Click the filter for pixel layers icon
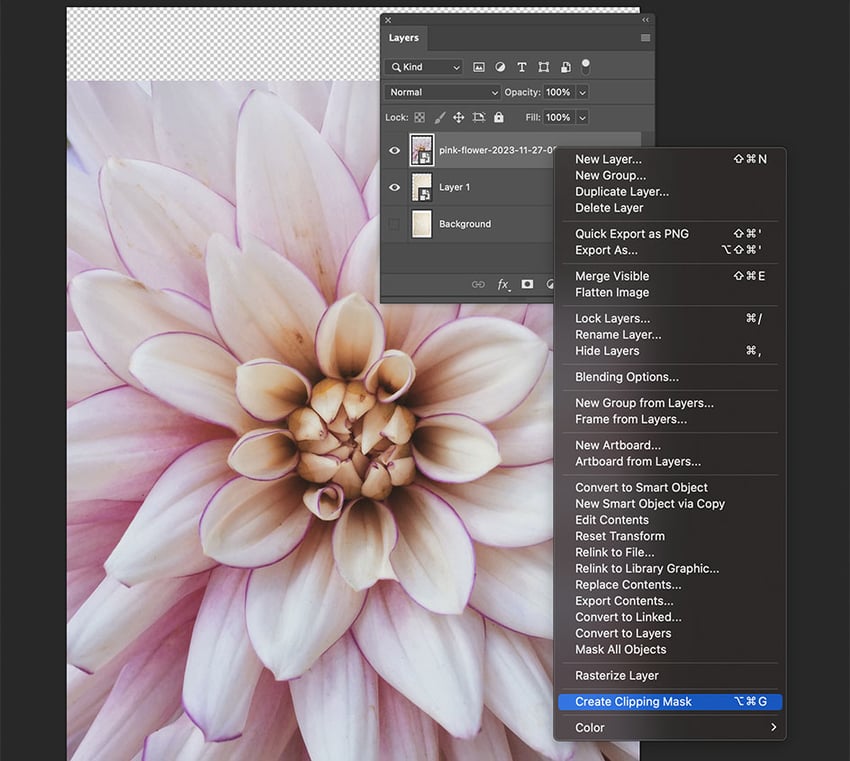 479,67
